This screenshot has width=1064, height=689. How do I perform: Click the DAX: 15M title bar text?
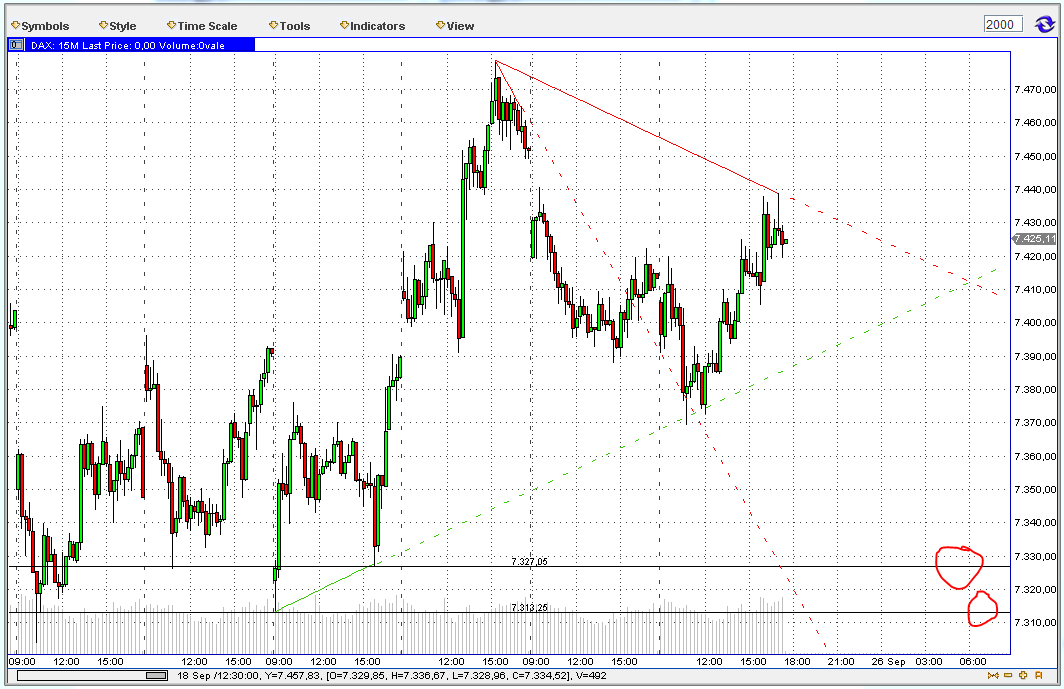click(128, 45)
